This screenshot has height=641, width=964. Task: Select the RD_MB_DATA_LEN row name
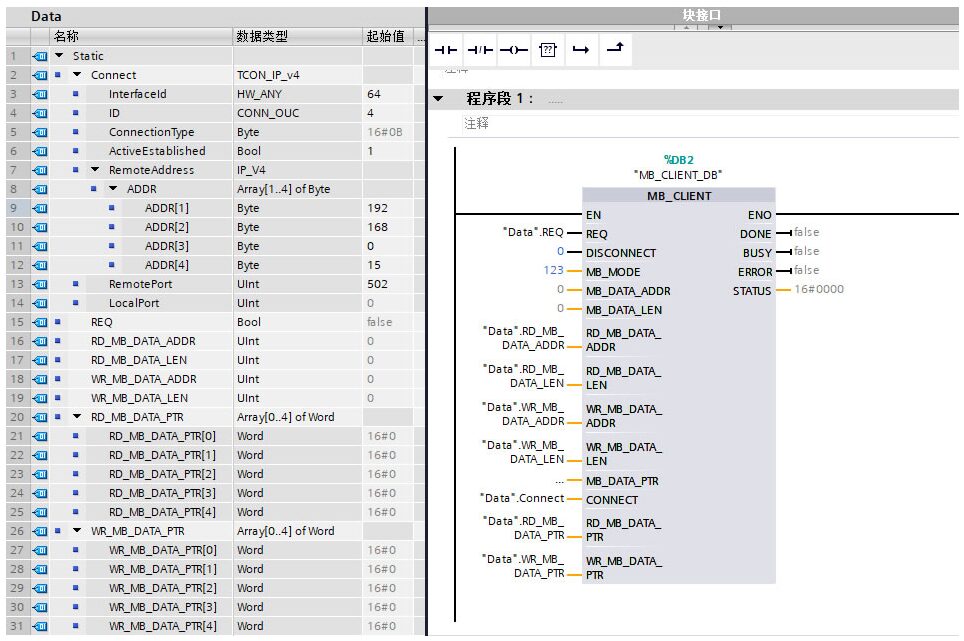tap(139, 360)
